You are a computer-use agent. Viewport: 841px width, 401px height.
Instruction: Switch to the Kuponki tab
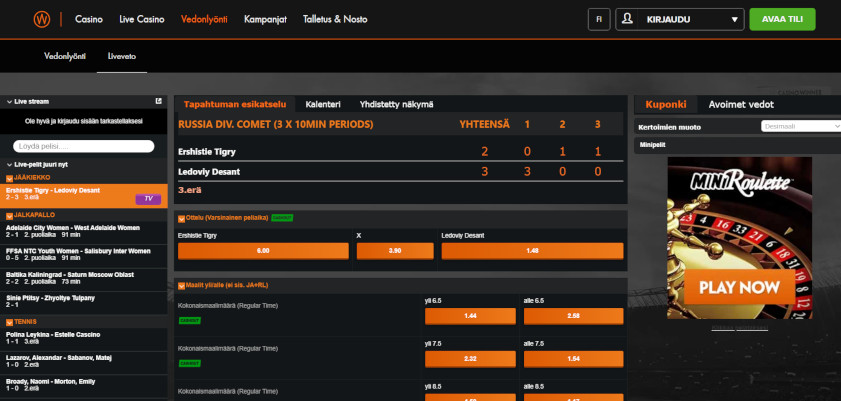(666, 105)
